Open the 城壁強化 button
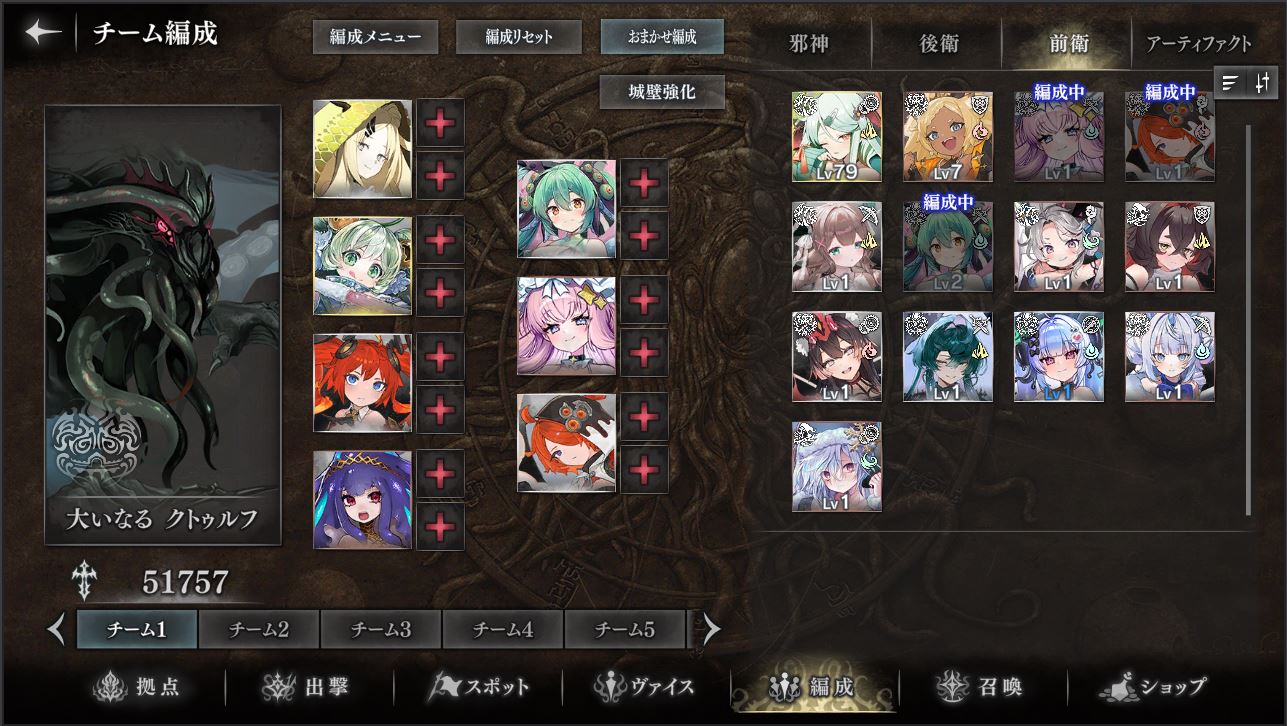Screen dimensions: 1287x726 click(662, 92)
